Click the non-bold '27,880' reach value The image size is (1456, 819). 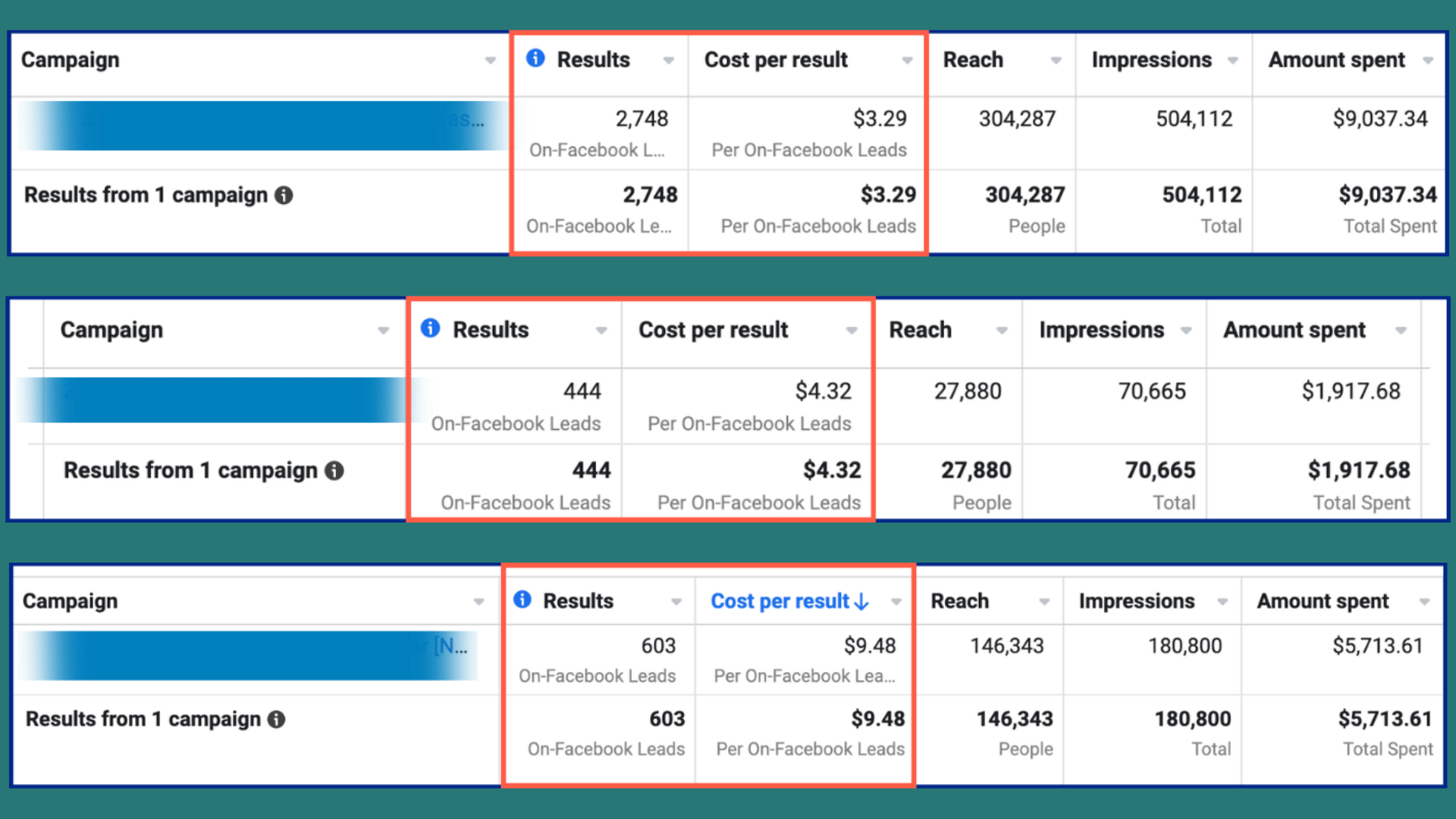point(968,391)
